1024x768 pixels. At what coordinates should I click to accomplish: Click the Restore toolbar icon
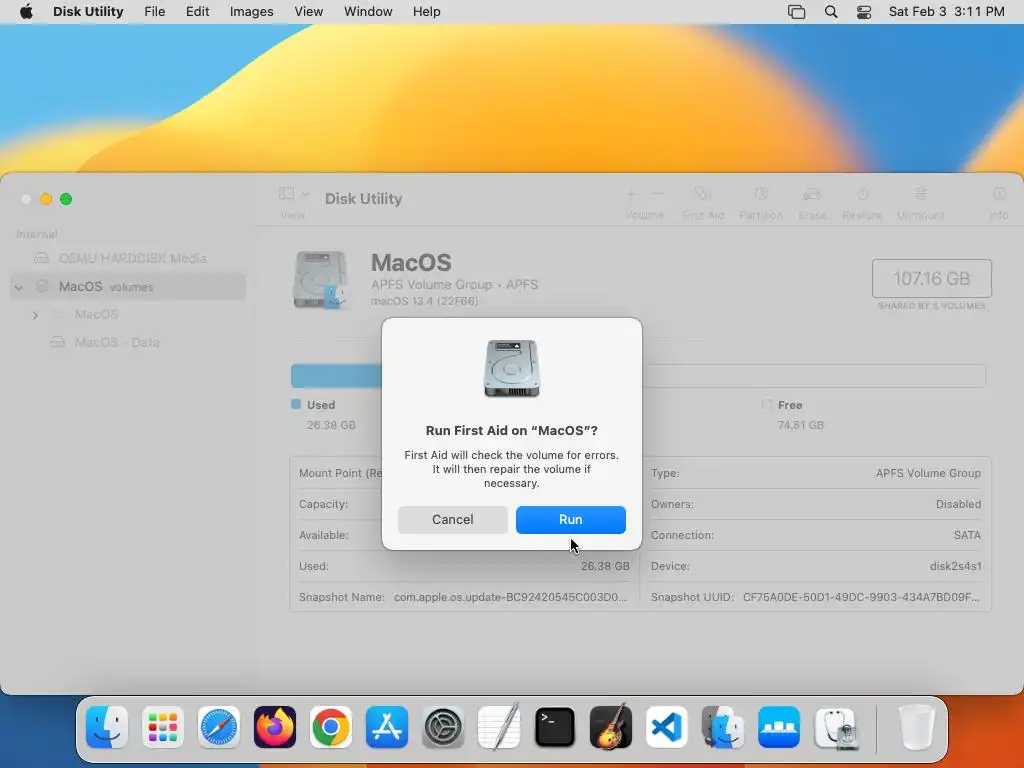click(x=862, y=193)
